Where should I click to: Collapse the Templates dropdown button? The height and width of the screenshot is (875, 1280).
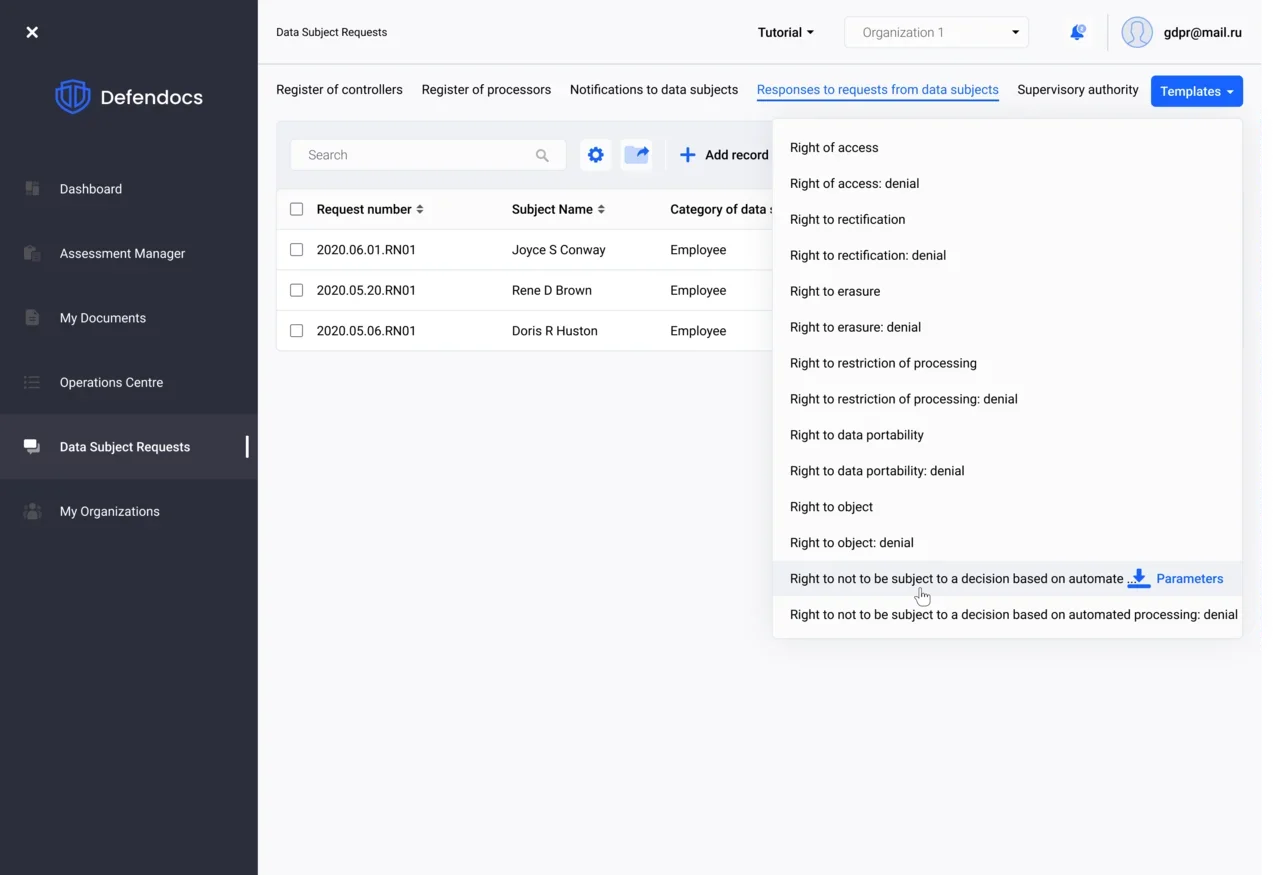[x=1196, y=91]
